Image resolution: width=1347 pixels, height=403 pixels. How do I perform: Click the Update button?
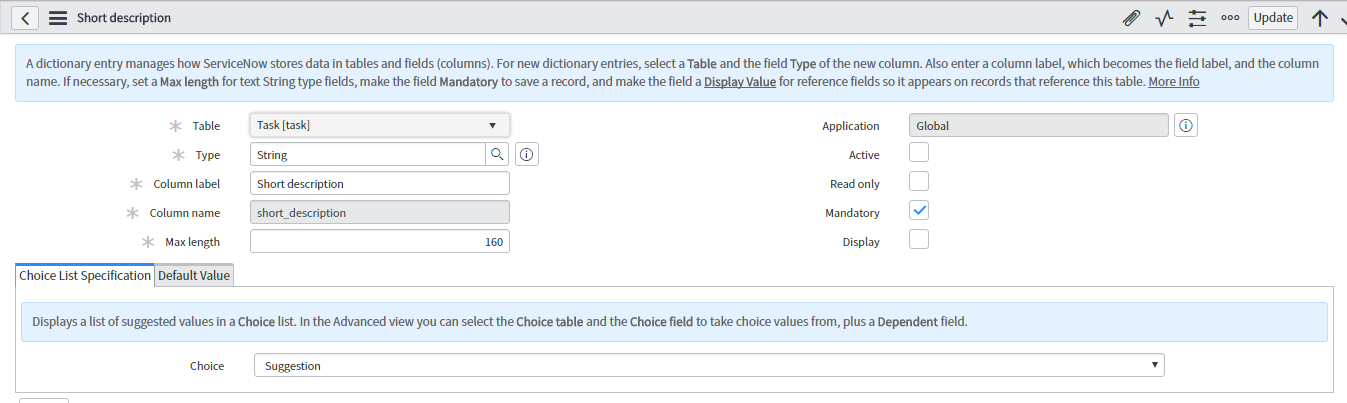click(1273, 18)
